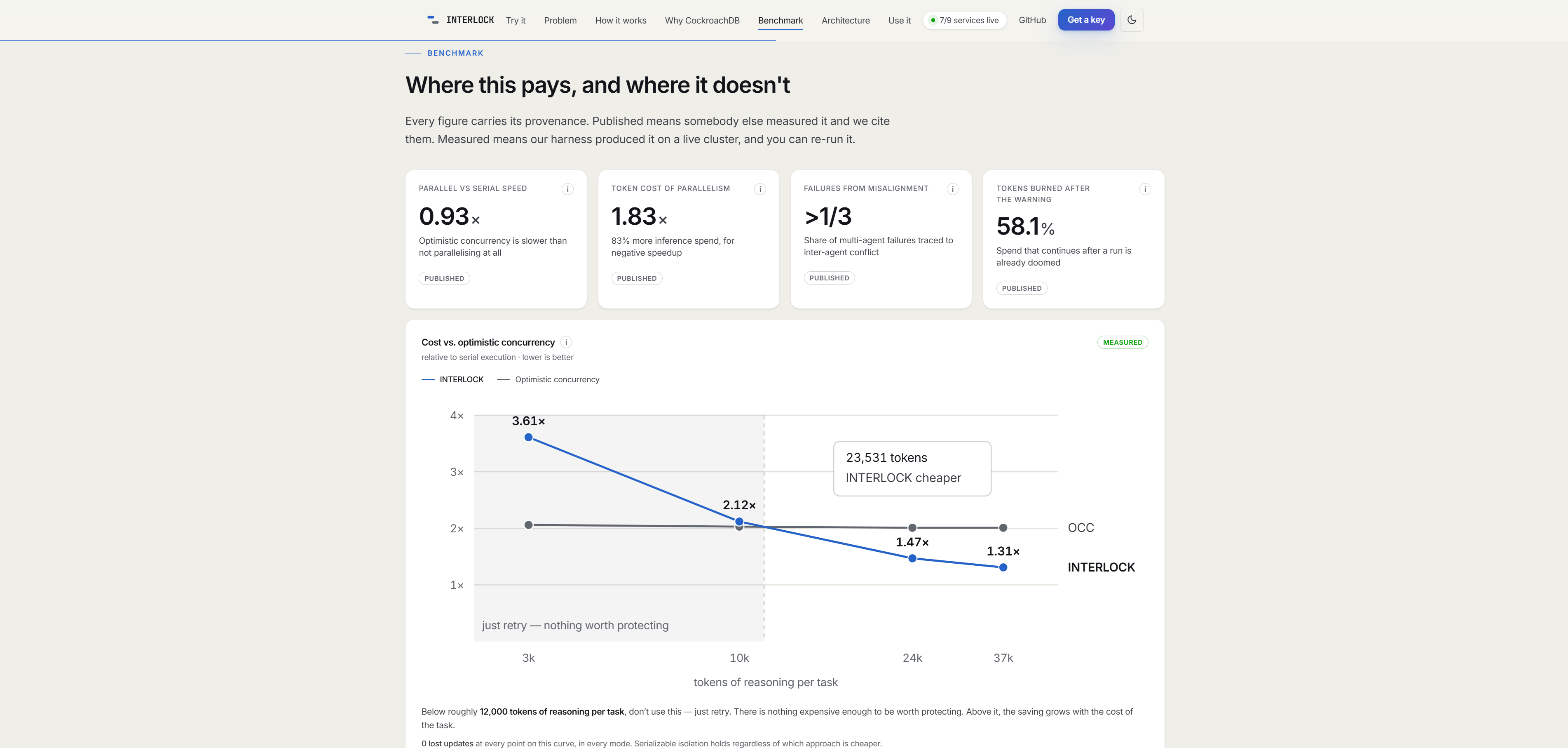Click the INTERLOCK logo icon
The height and width of the screenshot is (748, 1568).
pyautogui.click(x=433, y=20)
